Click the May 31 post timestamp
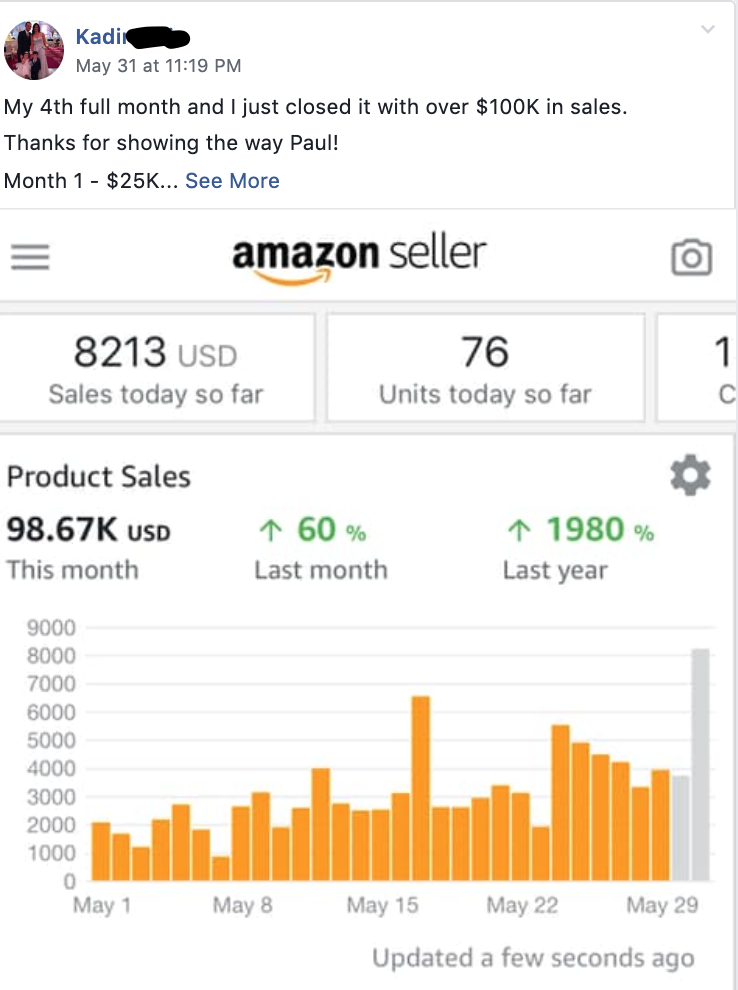Viewport: 738px width, 990px height. 158,66
